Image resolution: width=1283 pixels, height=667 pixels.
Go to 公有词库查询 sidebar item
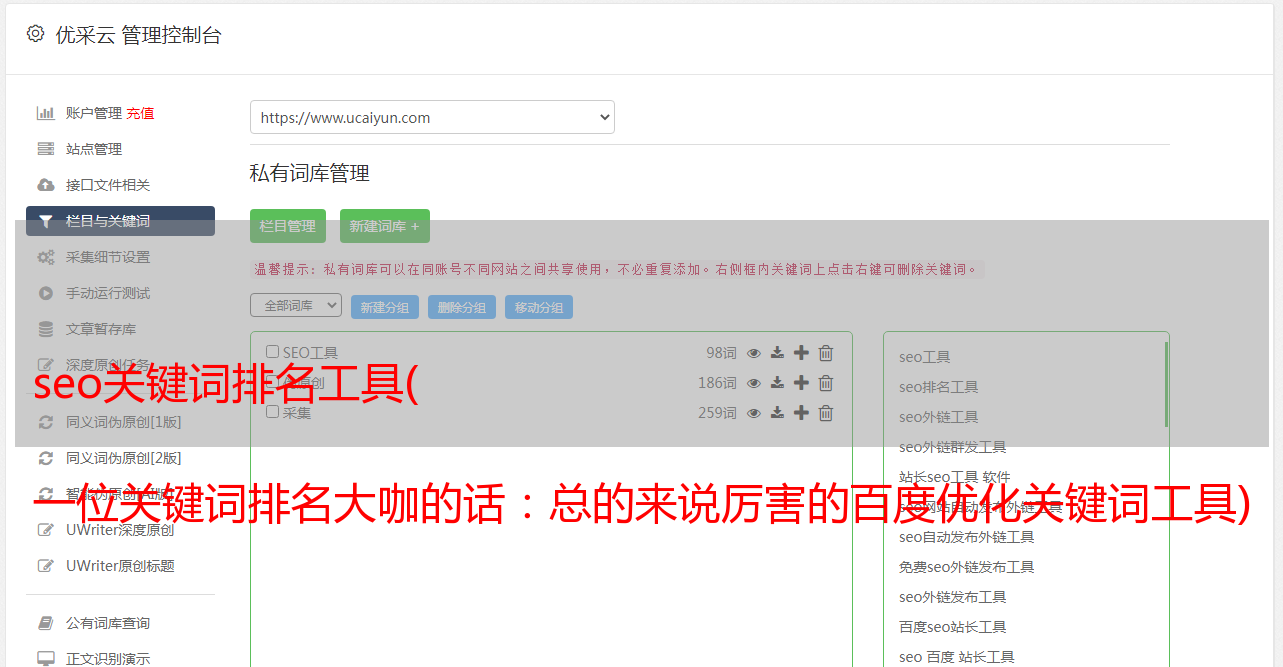(108, 623)
